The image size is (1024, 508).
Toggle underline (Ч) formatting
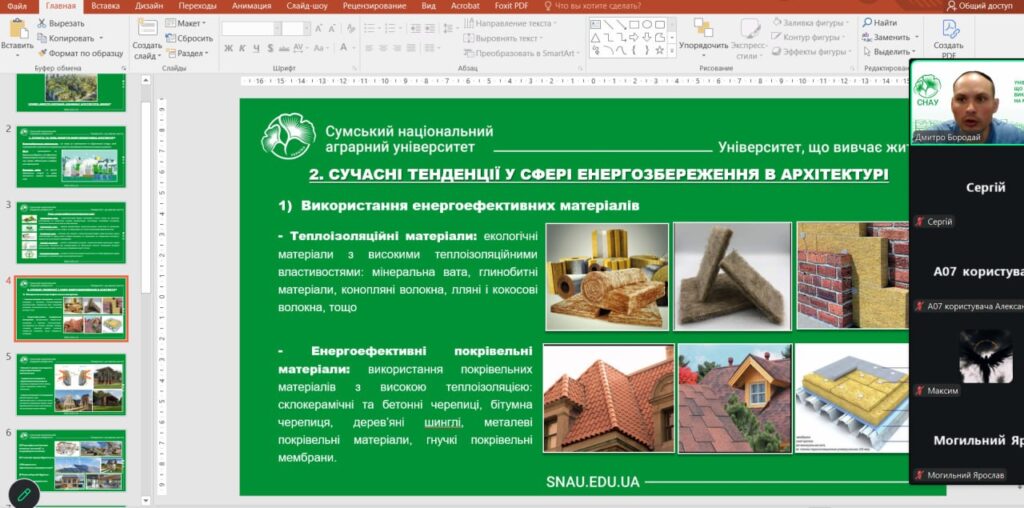pyautogui.click(x=256, y=48)
